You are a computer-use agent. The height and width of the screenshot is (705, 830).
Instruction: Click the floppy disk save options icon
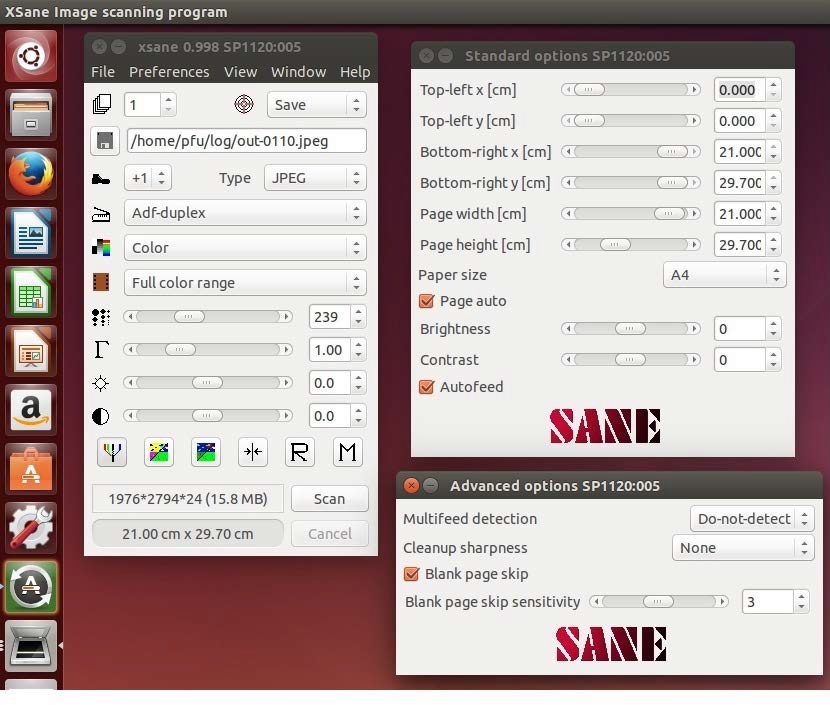[x=105, y=141]
